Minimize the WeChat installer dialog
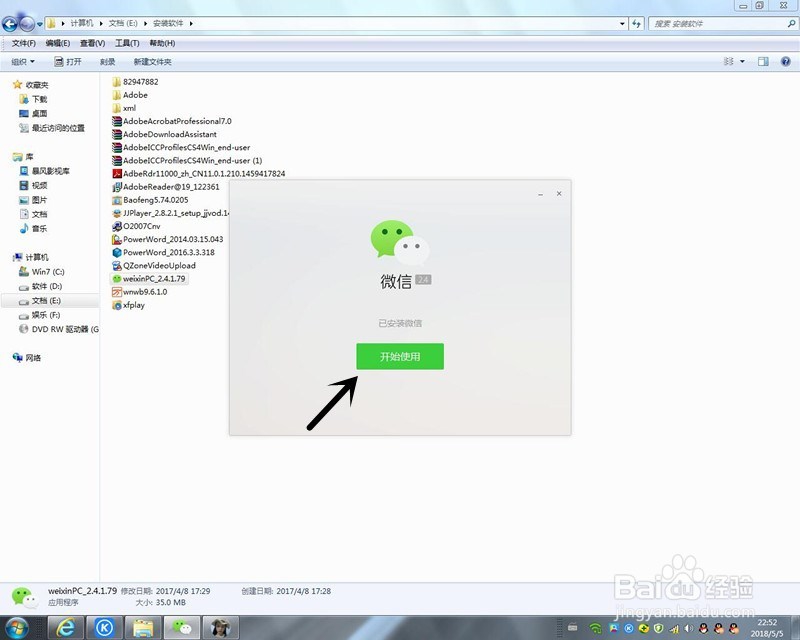The height and width of the screenshot is (640, 800). pyautogui.click(x=540, y=194)
